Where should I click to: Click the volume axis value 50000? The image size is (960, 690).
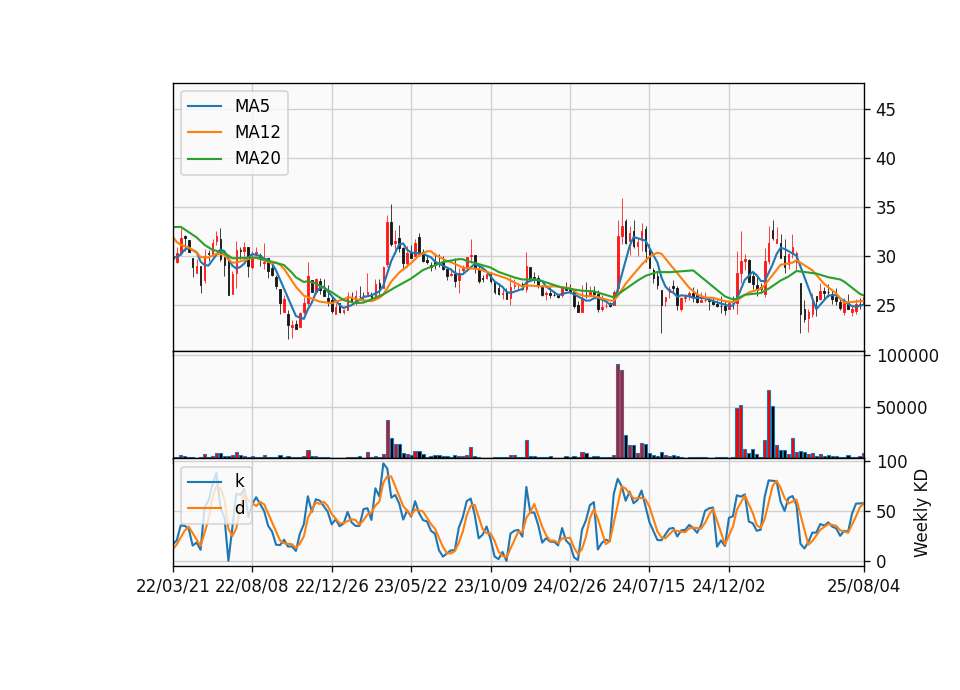pos(901,408)
